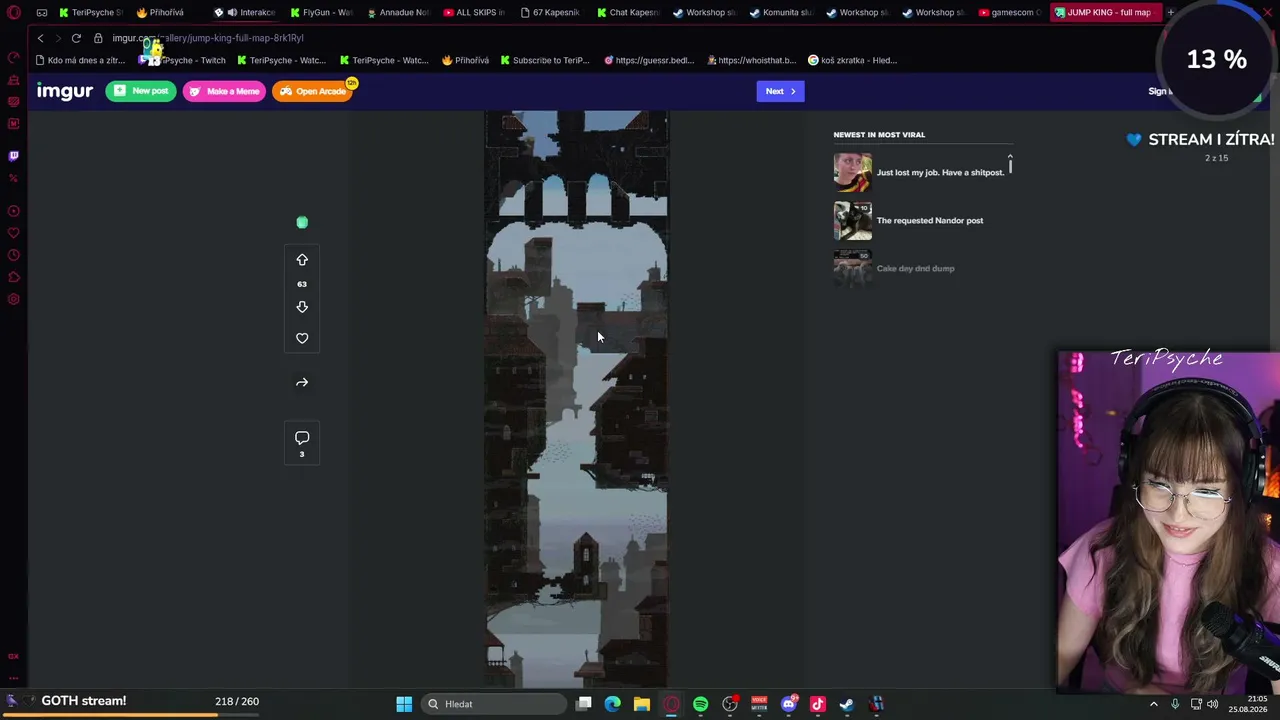Open the 'Kdo má dnes a zítr...' bookmark

80,60
